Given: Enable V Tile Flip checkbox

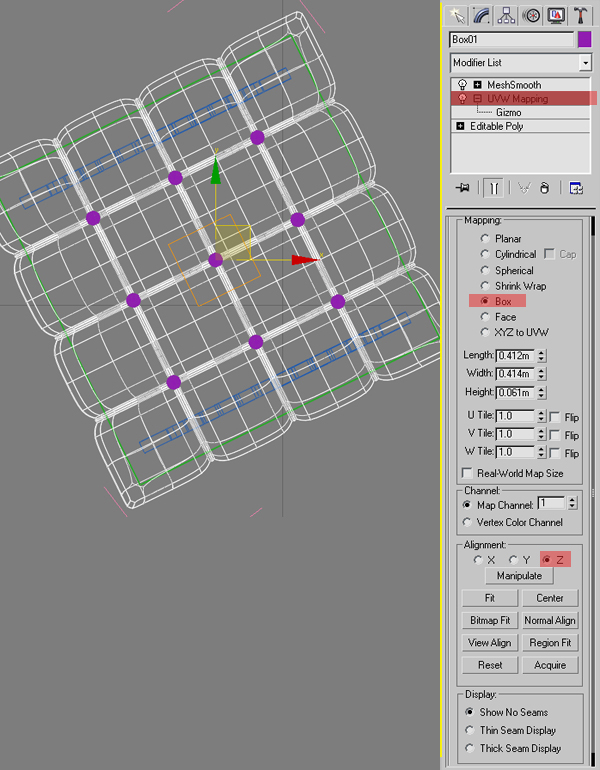Looking at the screenshot, I should (x=555, y=435).
